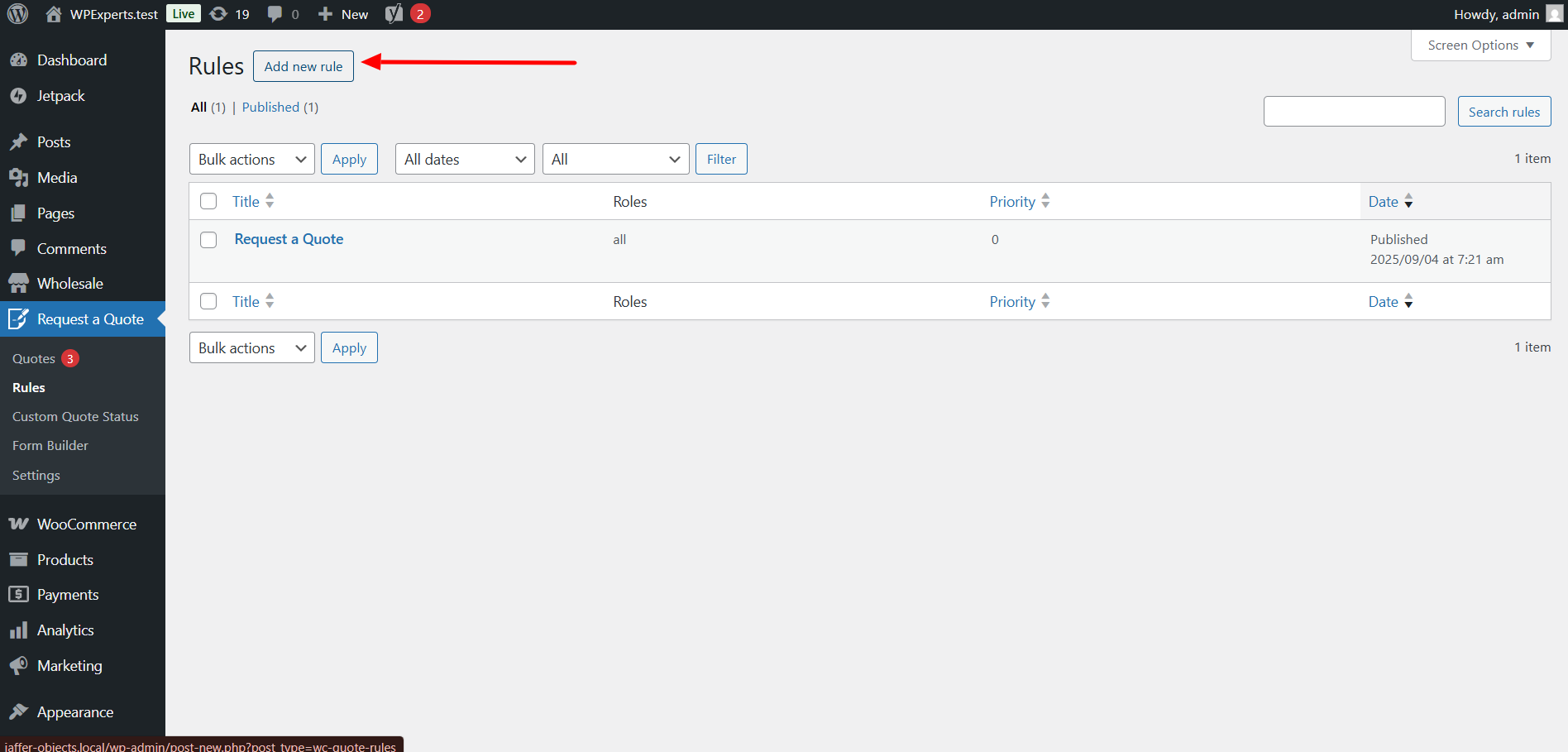Click the Add new rule button
The image size is (1568, 752).
point(303,66)
